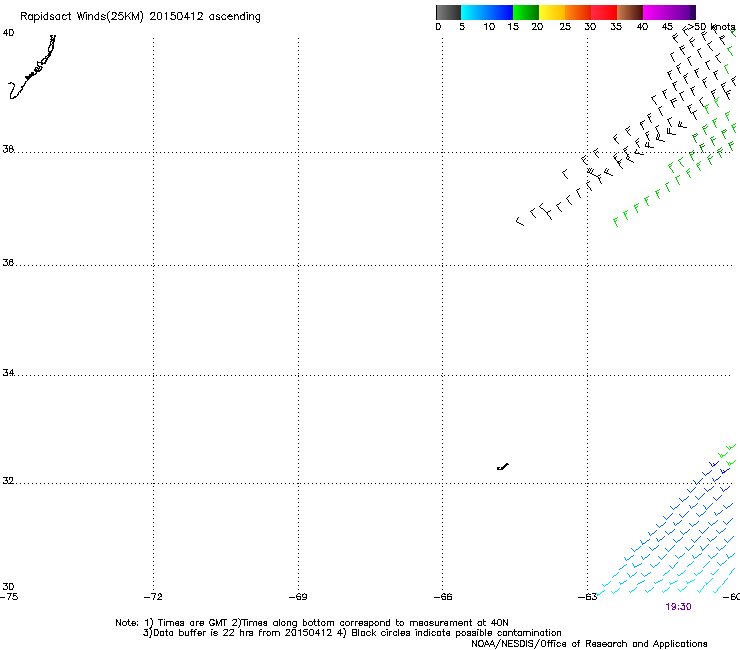The width and height of the screenshot is (740, 650).
Task: Click the yellow 20-25 knots color band
Action: click(x=552, y=12)
